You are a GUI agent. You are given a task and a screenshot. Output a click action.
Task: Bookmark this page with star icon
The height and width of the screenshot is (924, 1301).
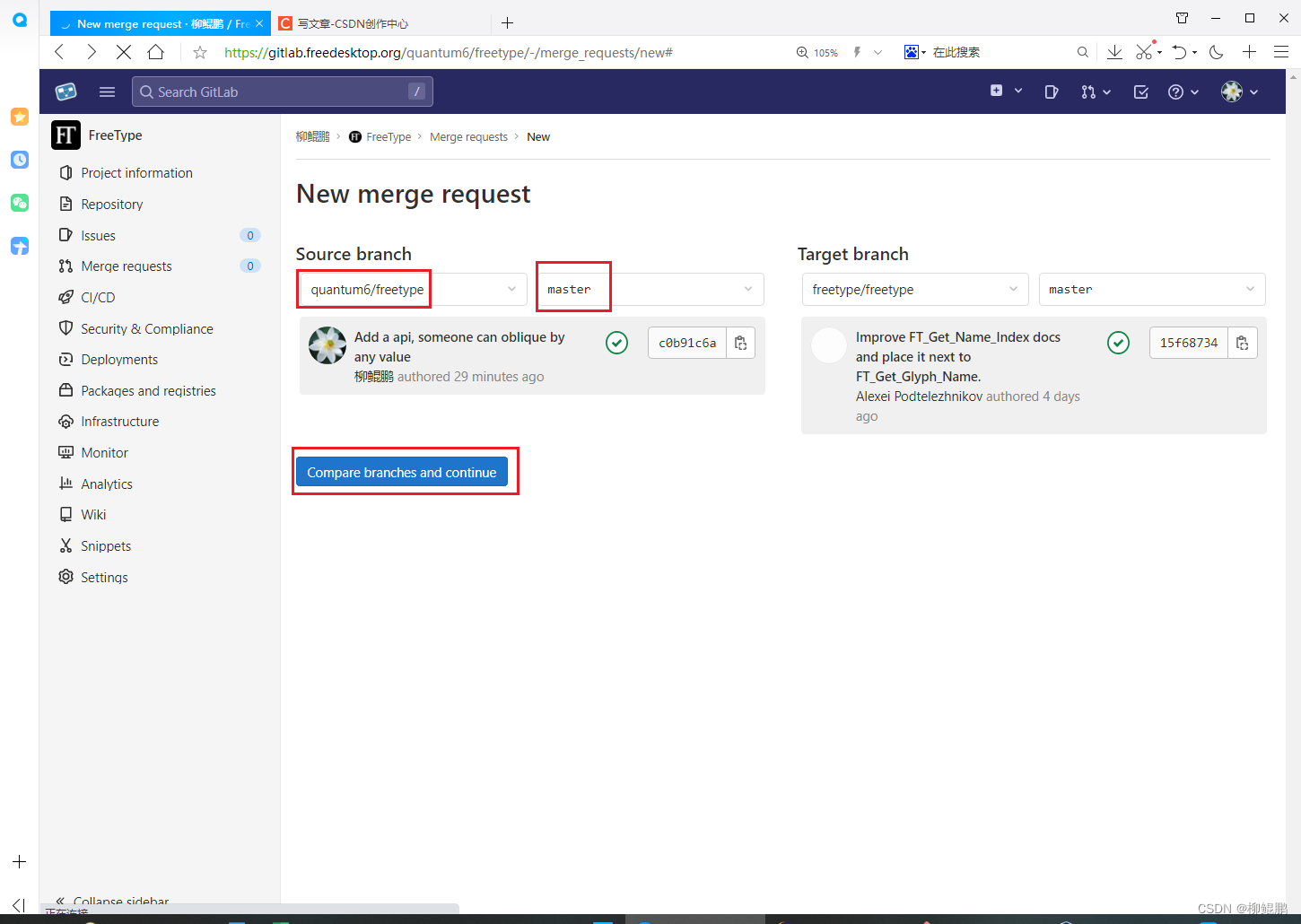pyautogui.click(x=200, y=53)
